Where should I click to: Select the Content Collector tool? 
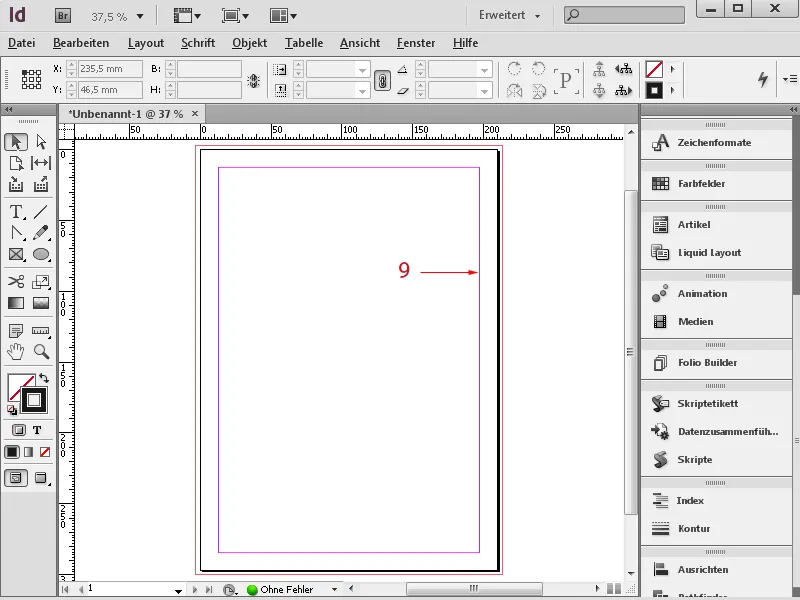click(16, 184)
